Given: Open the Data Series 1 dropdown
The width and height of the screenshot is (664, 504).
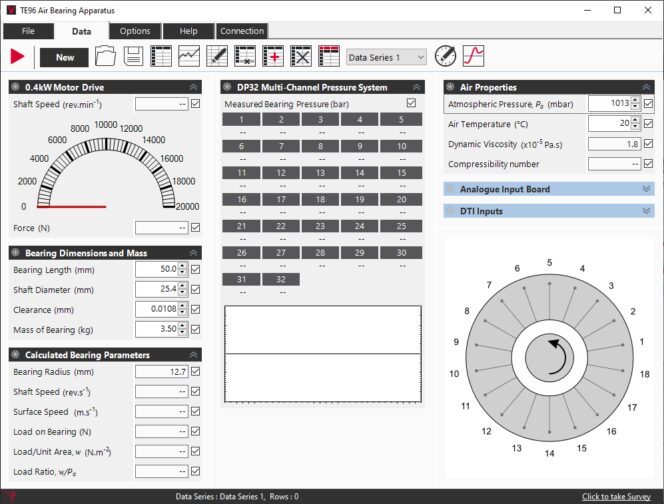Looking at the screenshot, I should pos(386,57).
